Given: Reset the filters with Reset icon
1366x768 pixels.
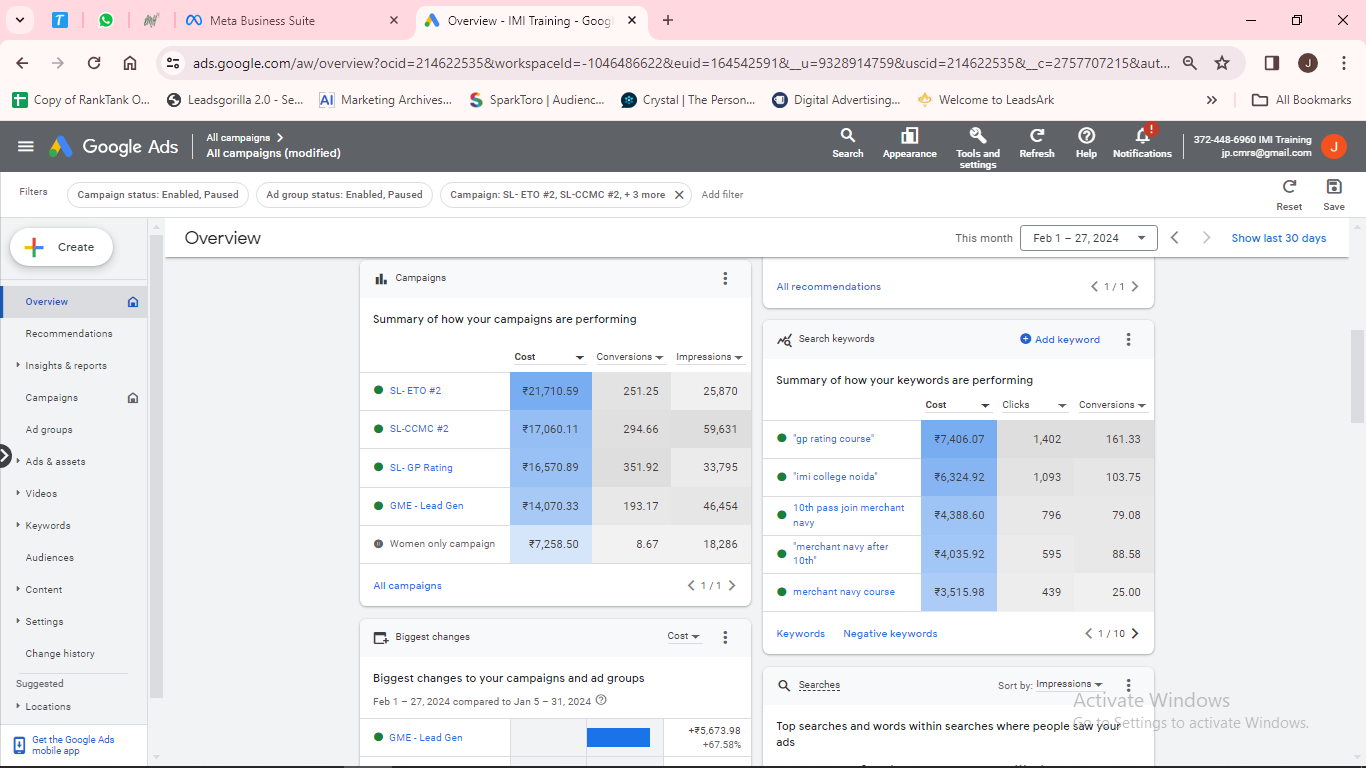Looking at the screenshot, I should tap(1289, 194).
